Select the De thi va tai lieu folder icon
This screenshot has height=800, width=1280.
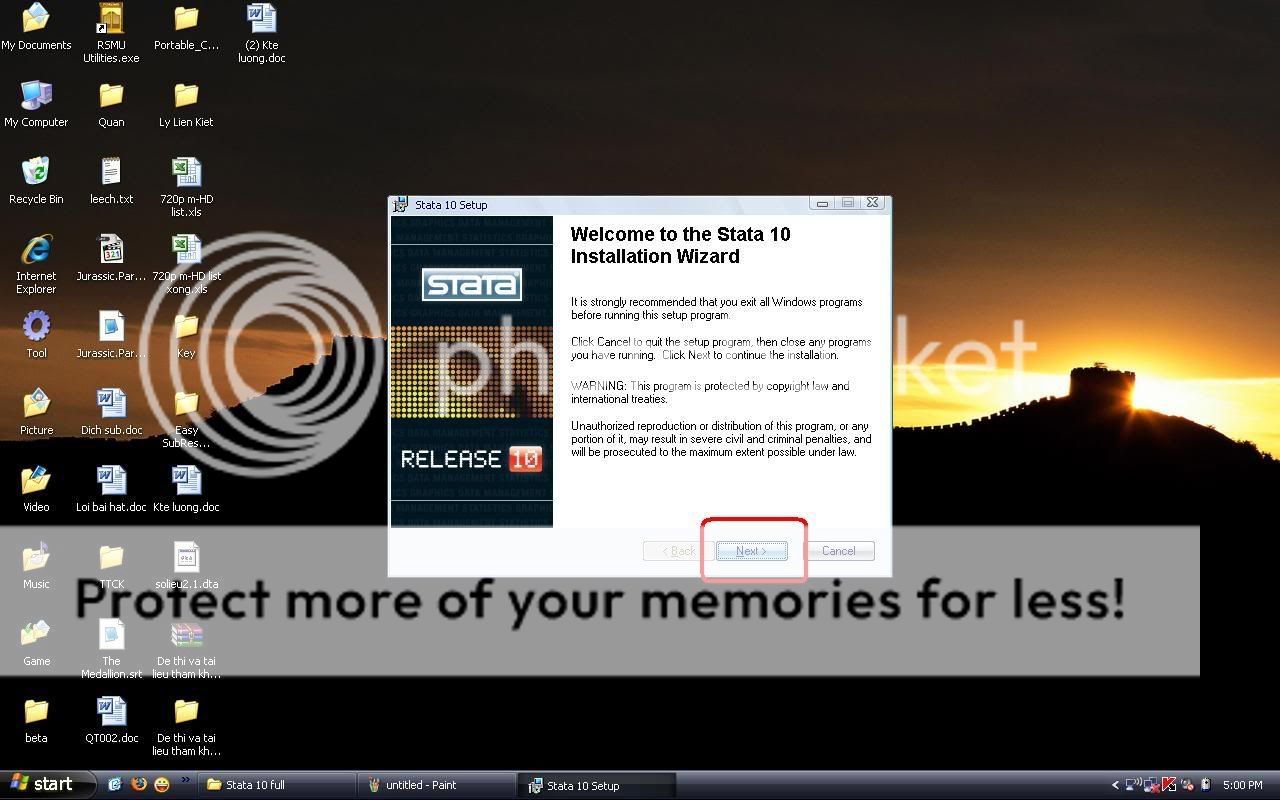click(186, 726)
